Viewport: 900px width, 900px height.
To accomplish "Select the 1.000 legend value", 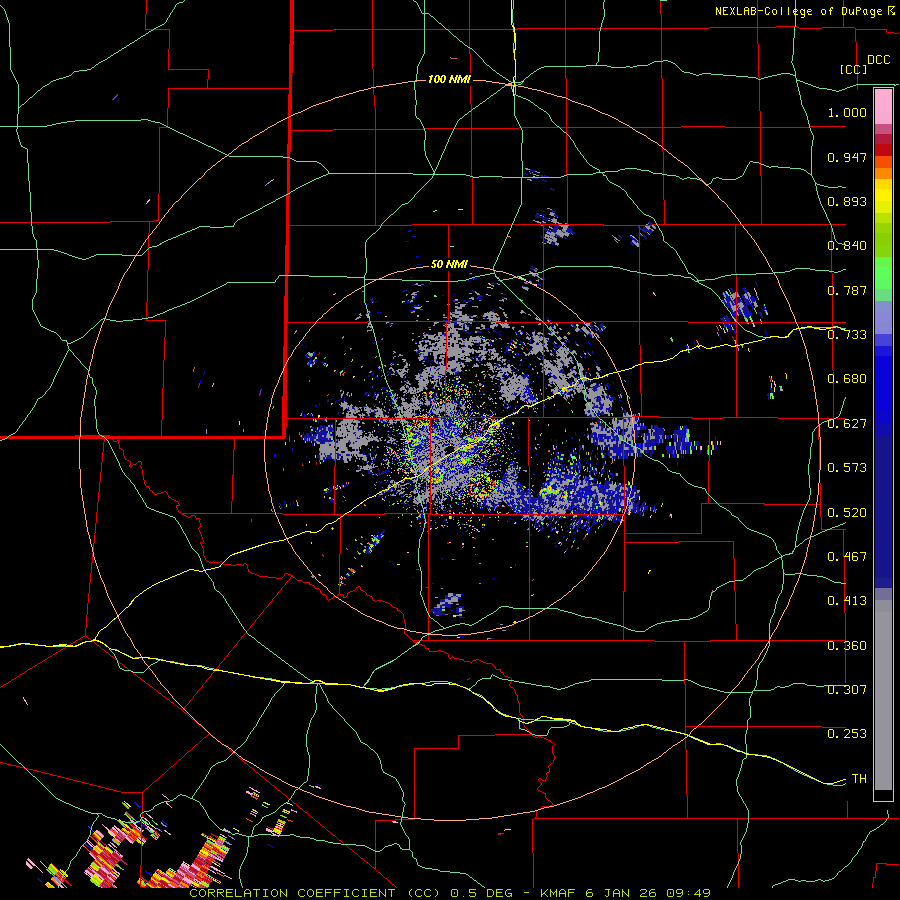I will click(x=847, y=112).
